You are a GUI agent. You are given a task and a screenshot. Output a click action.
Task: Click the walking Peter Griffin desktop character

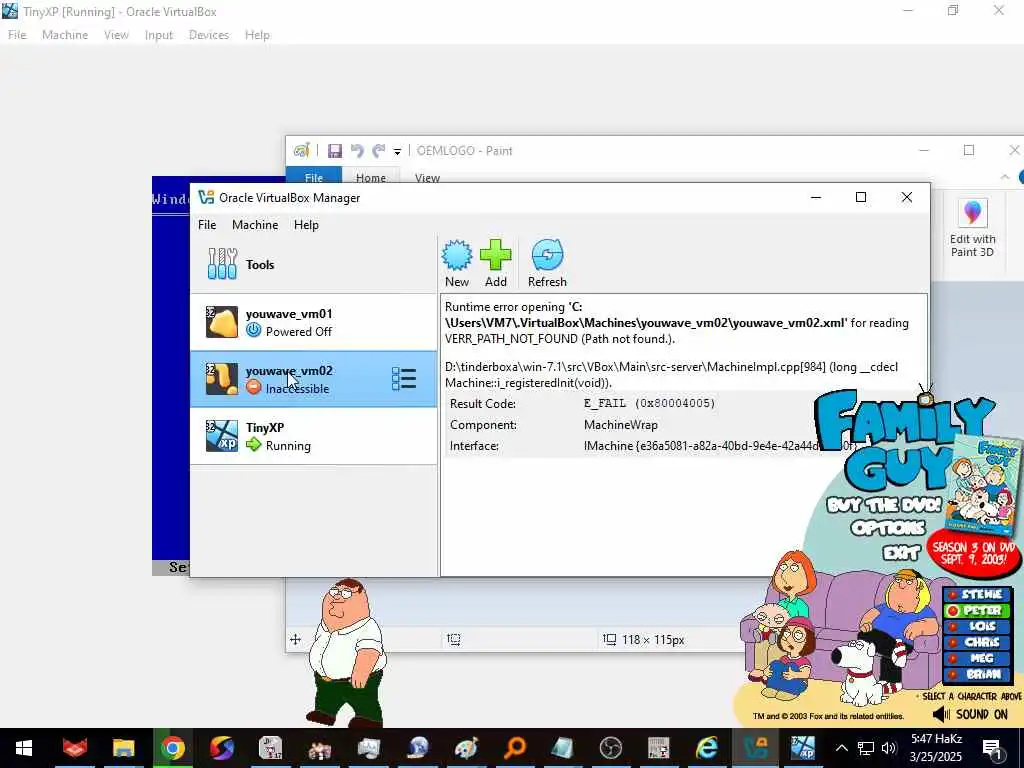tap(345, 652)
